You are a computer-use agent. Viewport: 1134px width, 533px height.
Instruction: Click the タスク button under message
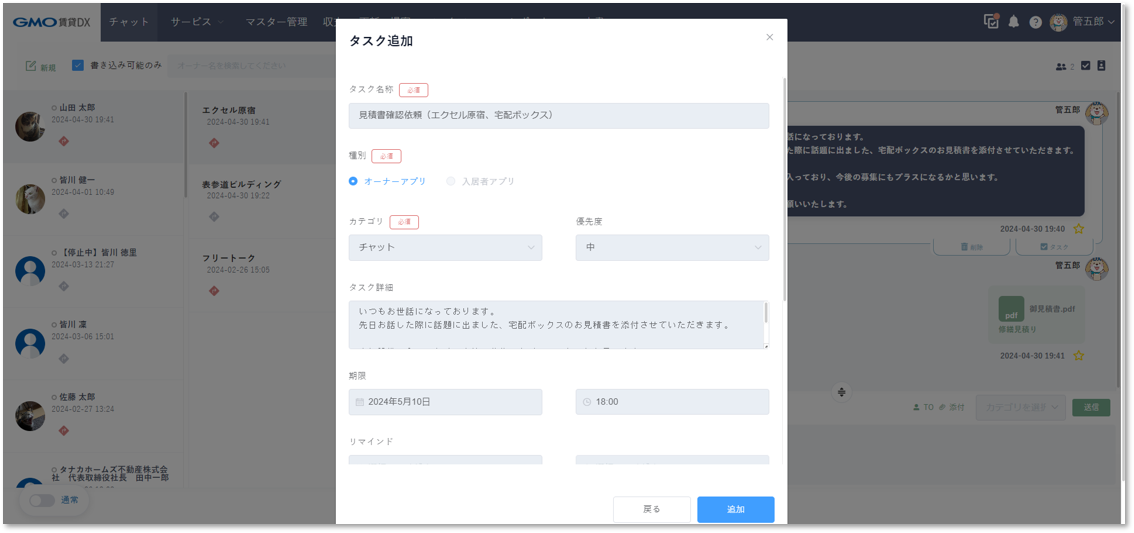[1053, 247]
